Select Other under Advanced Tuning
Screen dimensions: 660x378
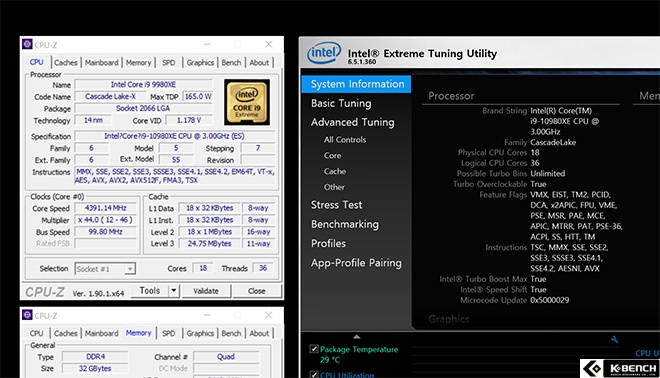coord(334,187)
